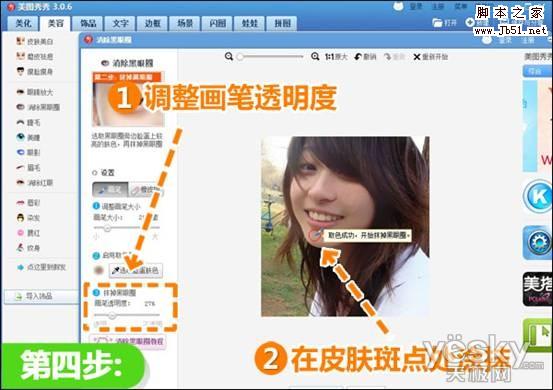
Task: Click the green bookmark icon on right
Action: (539, 335)
